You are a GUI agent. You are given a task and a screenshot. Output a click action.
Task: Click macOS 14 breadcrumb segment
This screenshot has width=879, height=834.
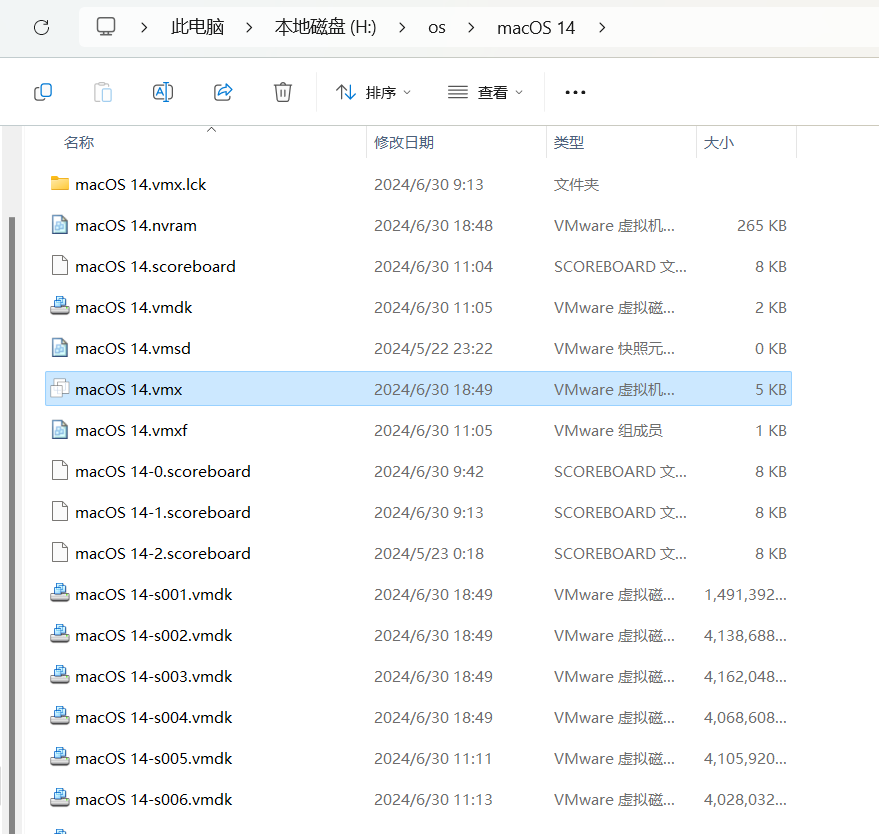536,27
